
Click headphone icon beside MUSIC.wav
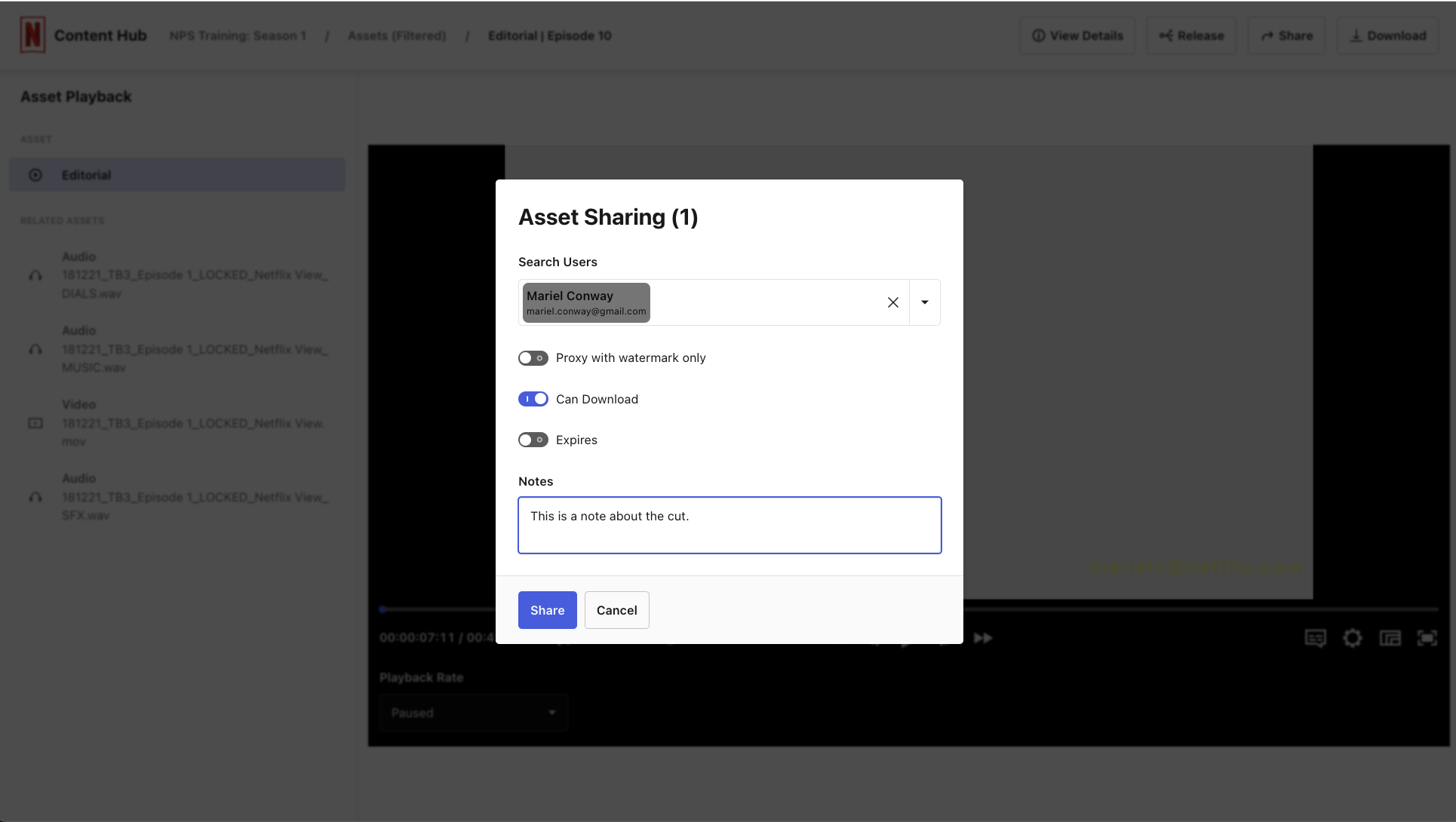[35, 350]
